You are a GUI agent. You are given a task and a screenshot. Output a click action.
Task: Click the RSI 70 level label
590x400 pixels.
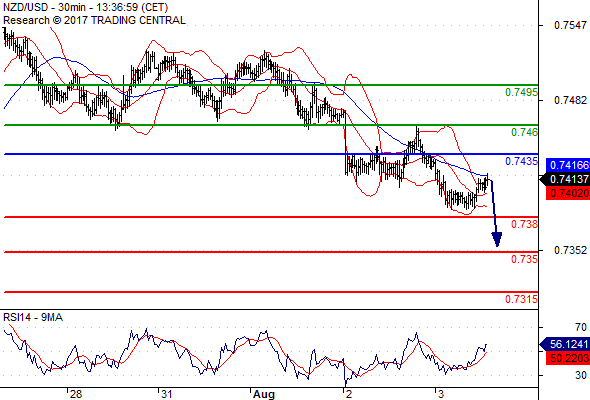(581, 327)
